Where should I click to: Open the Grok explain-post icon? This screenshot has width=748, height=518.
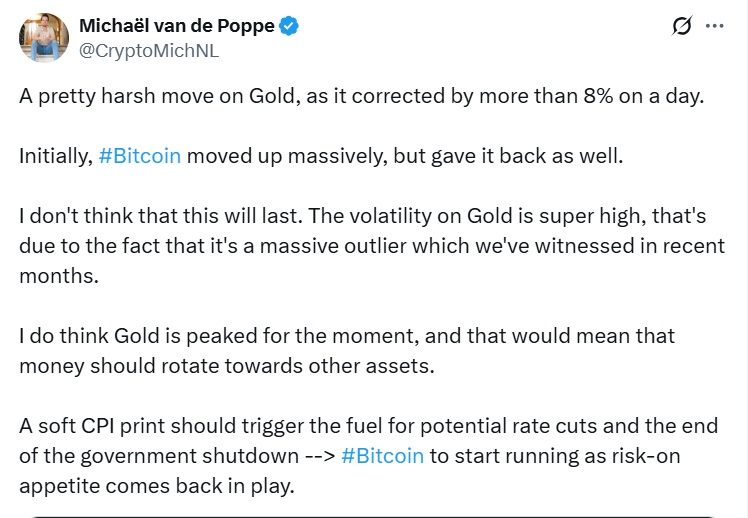[x=682, y=27]
